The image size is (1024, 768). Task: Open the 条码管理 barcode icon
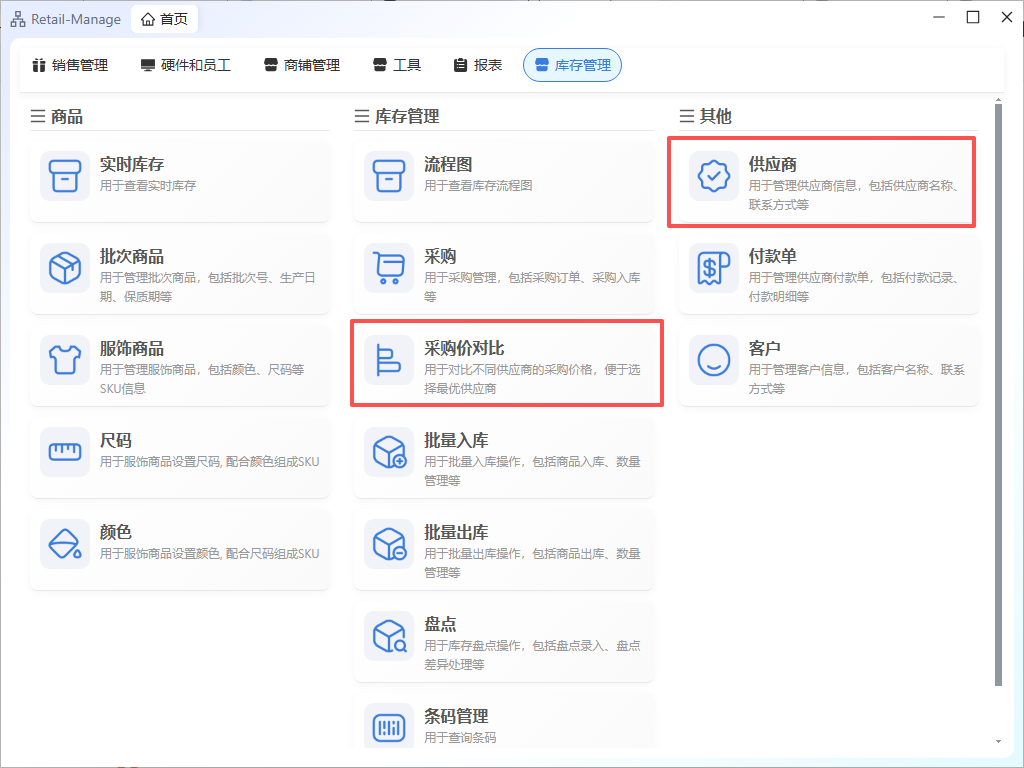pos(389,728)
